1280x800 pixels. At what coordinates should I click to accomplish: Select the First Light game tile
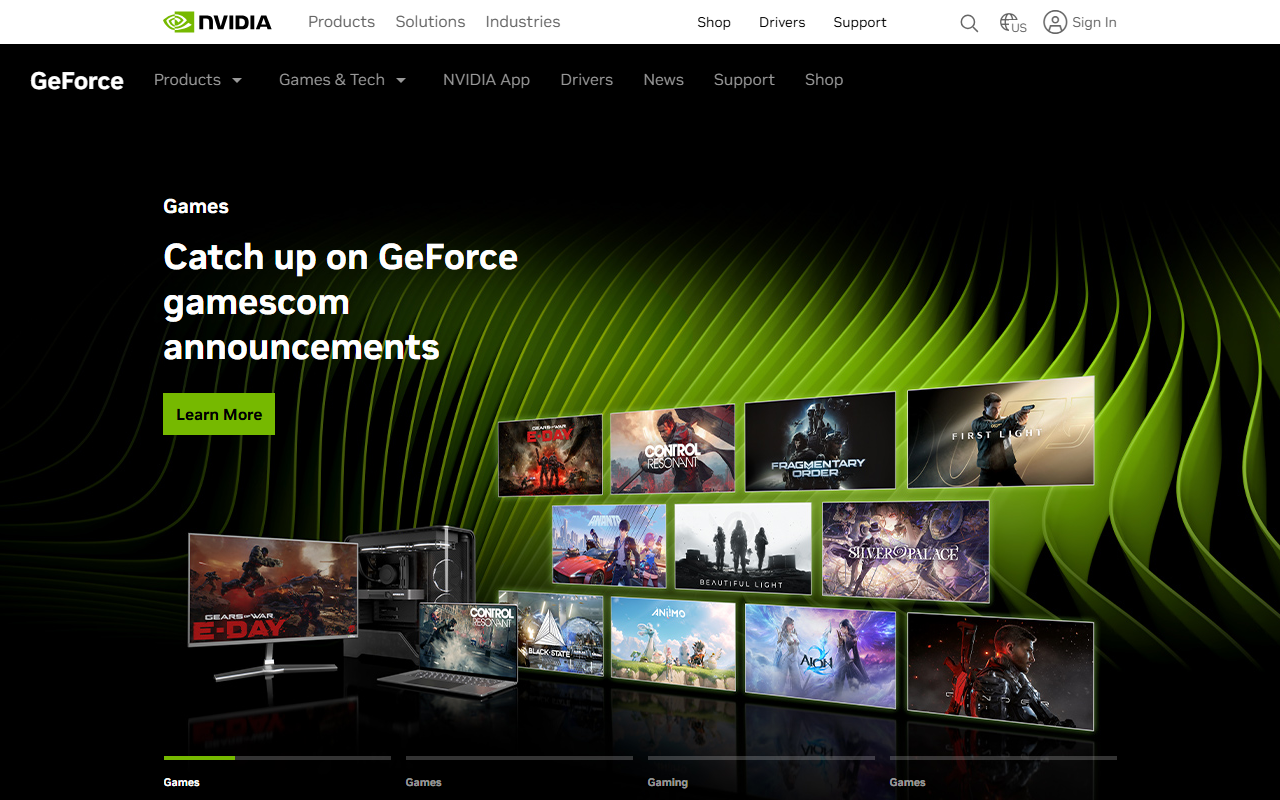pos(1001,432)
